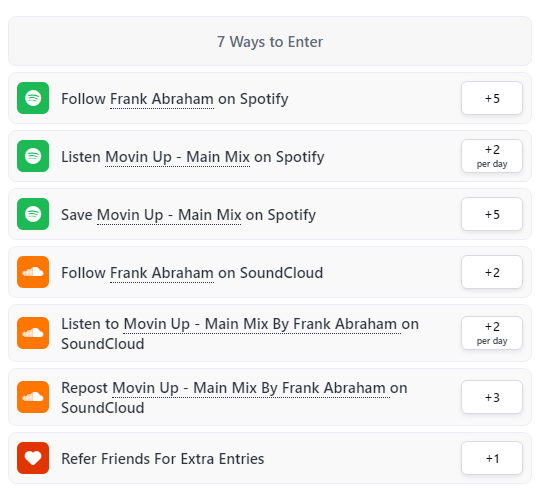This screenshot has height=490, width=540.
Task: Click the SoundCloud icon beside Repost Movin Up
Action: (x=33, y=397)
